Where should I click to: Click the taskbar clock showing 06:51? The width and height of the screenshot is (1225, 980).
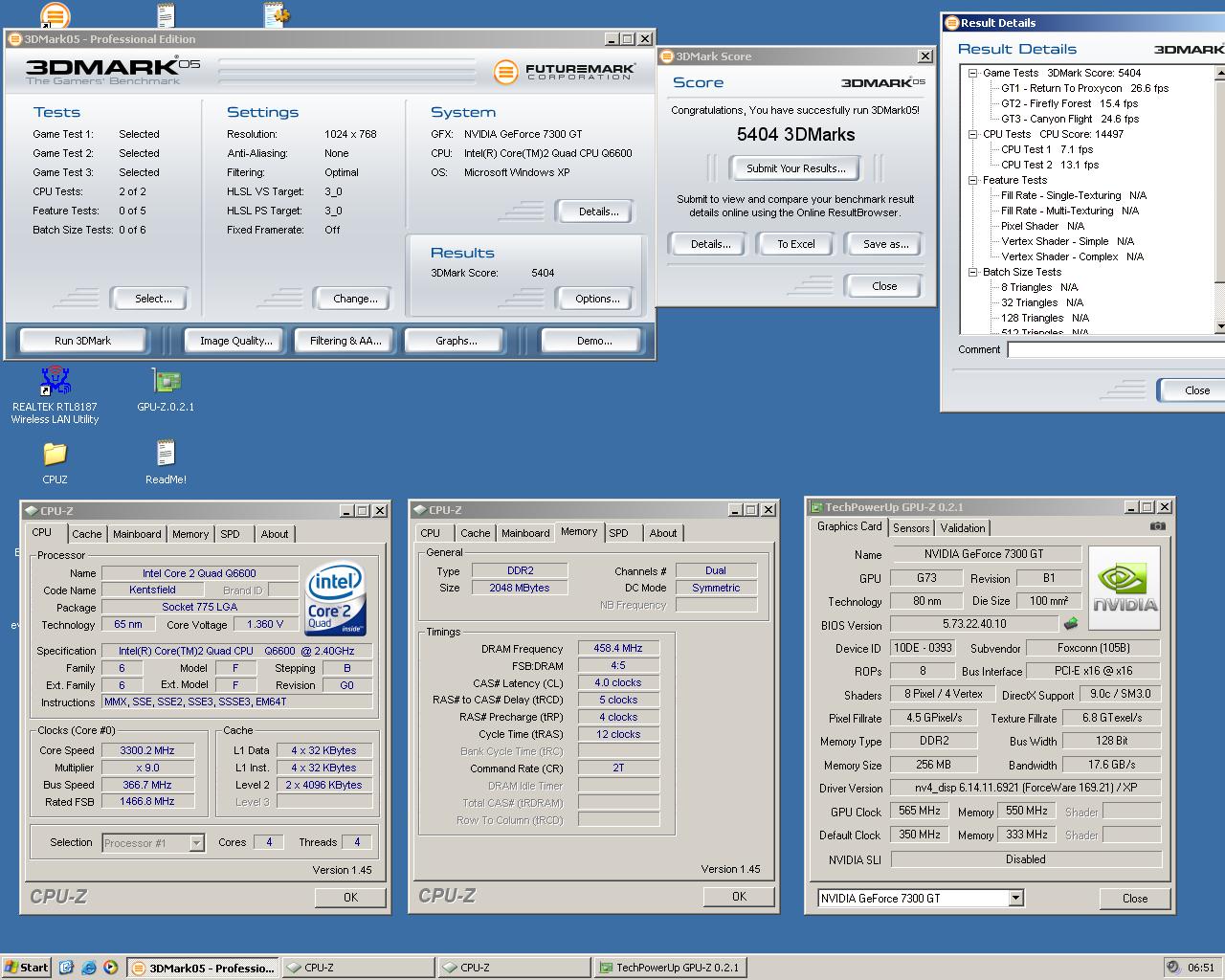click(1201, 968)
